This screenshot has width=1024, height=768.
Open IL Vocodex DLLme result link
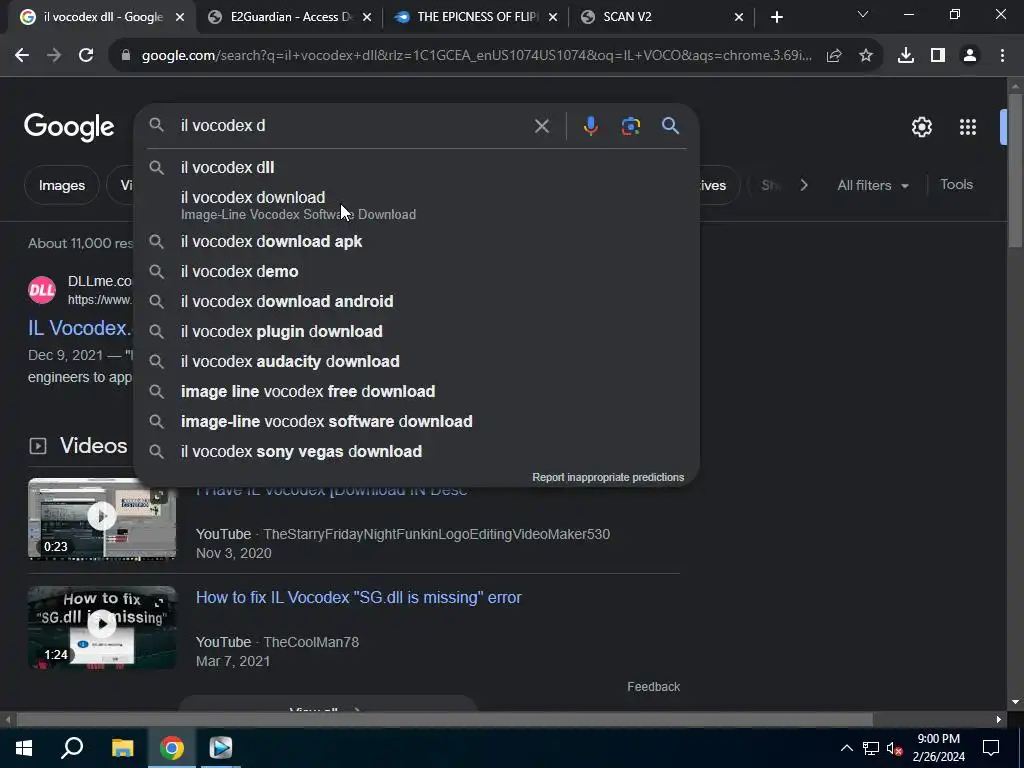(x=80, y=328)
